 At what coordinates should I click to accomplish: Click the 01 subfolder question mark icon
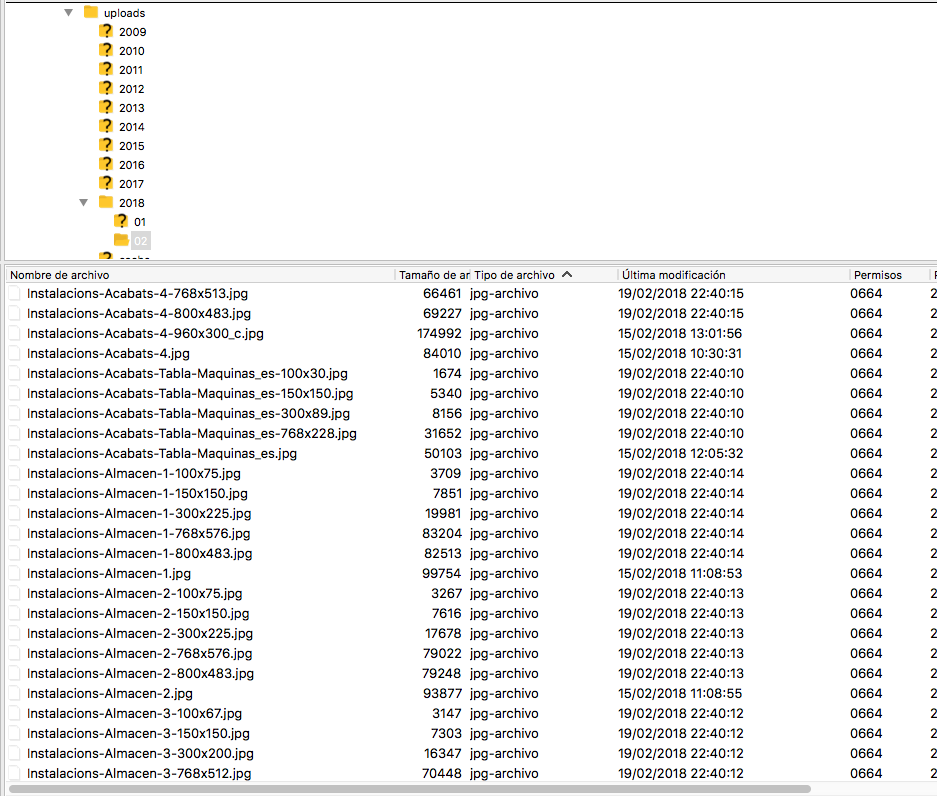pos(121,222)
